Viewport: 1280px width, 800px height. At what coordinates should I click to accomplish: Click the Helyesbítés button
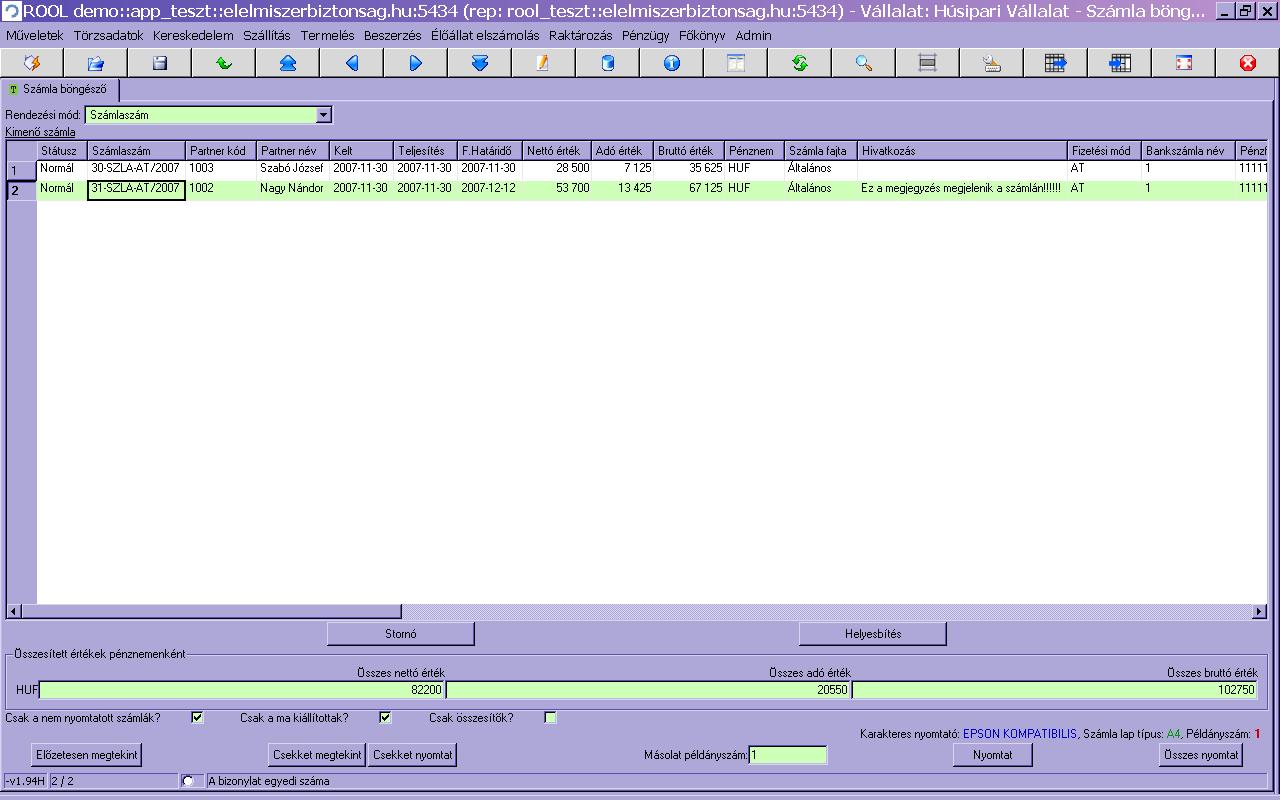[873, 634]
